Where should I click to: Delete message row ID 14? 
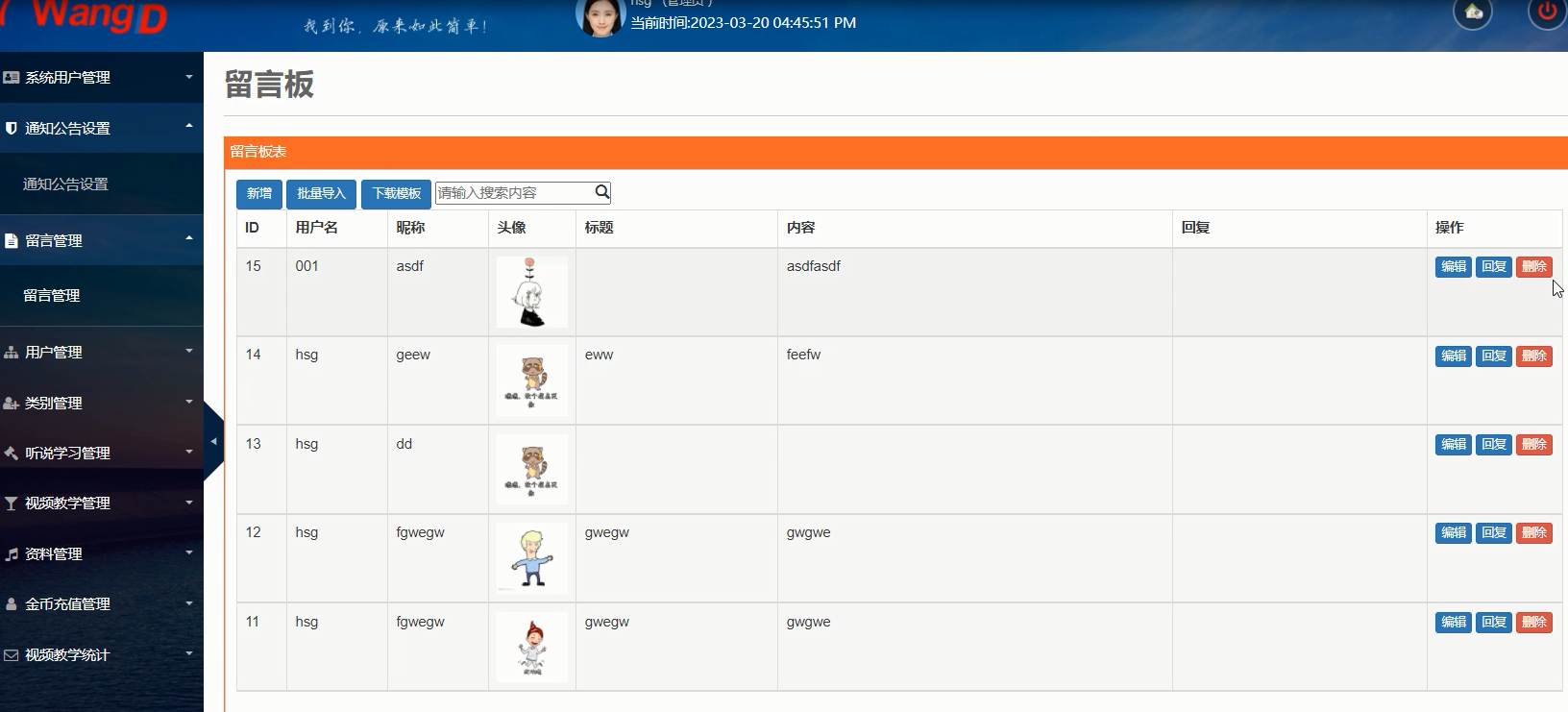pyautogui.click(x=1534, y=356)
